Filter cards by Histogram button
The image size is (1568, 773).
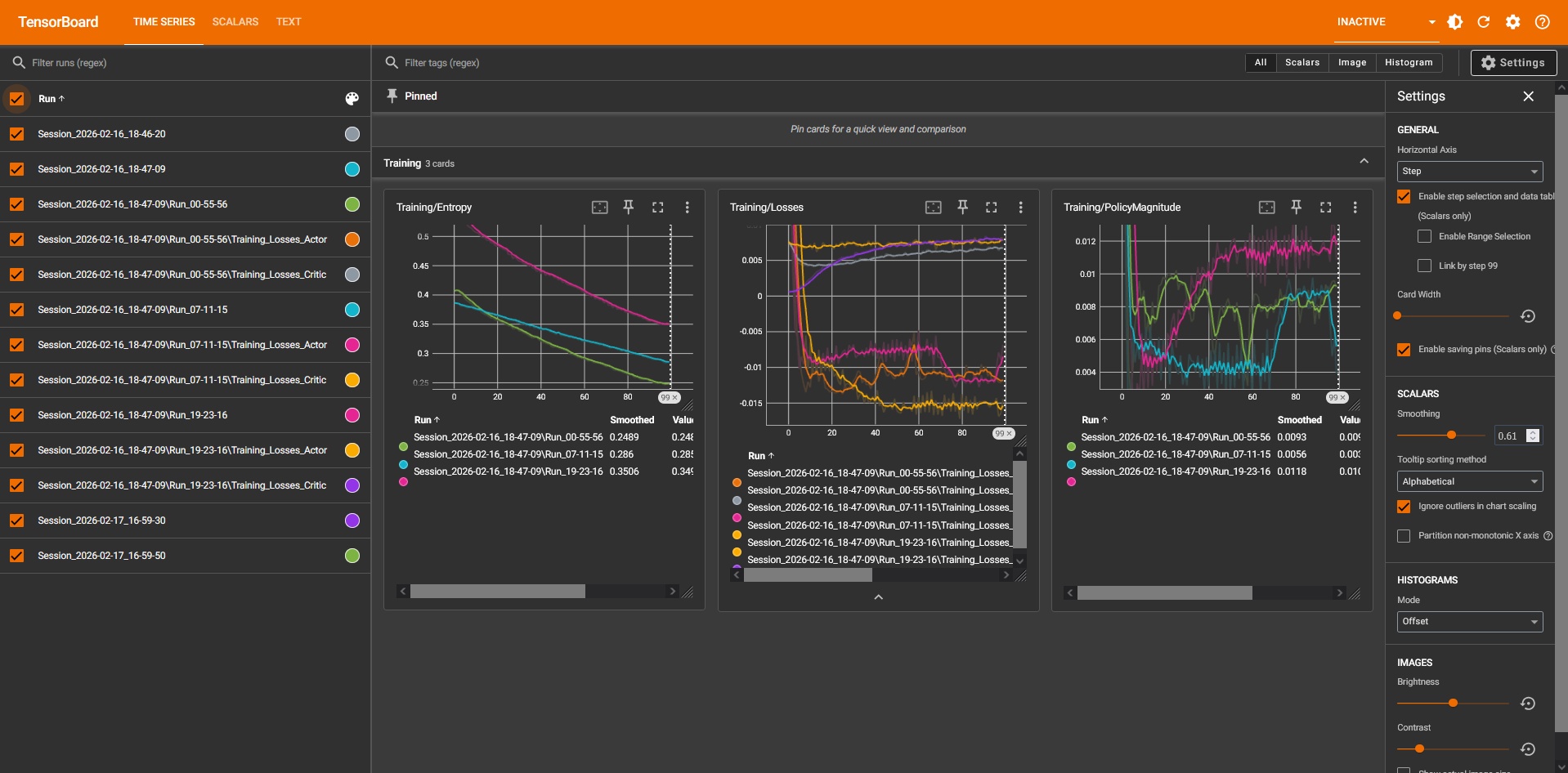(x=1408, y=63)
